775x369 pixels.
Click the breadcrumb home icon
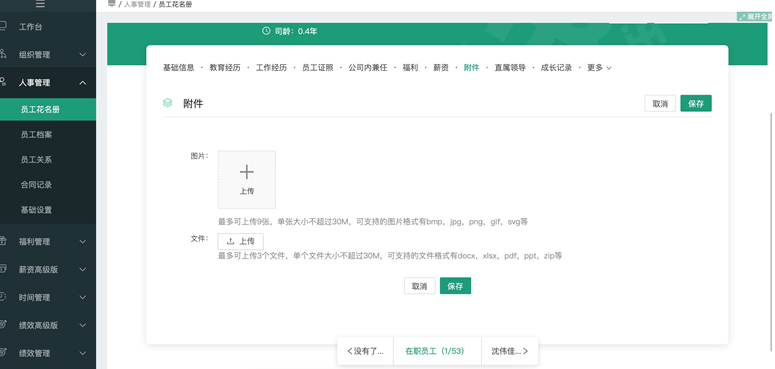(111, 4)
